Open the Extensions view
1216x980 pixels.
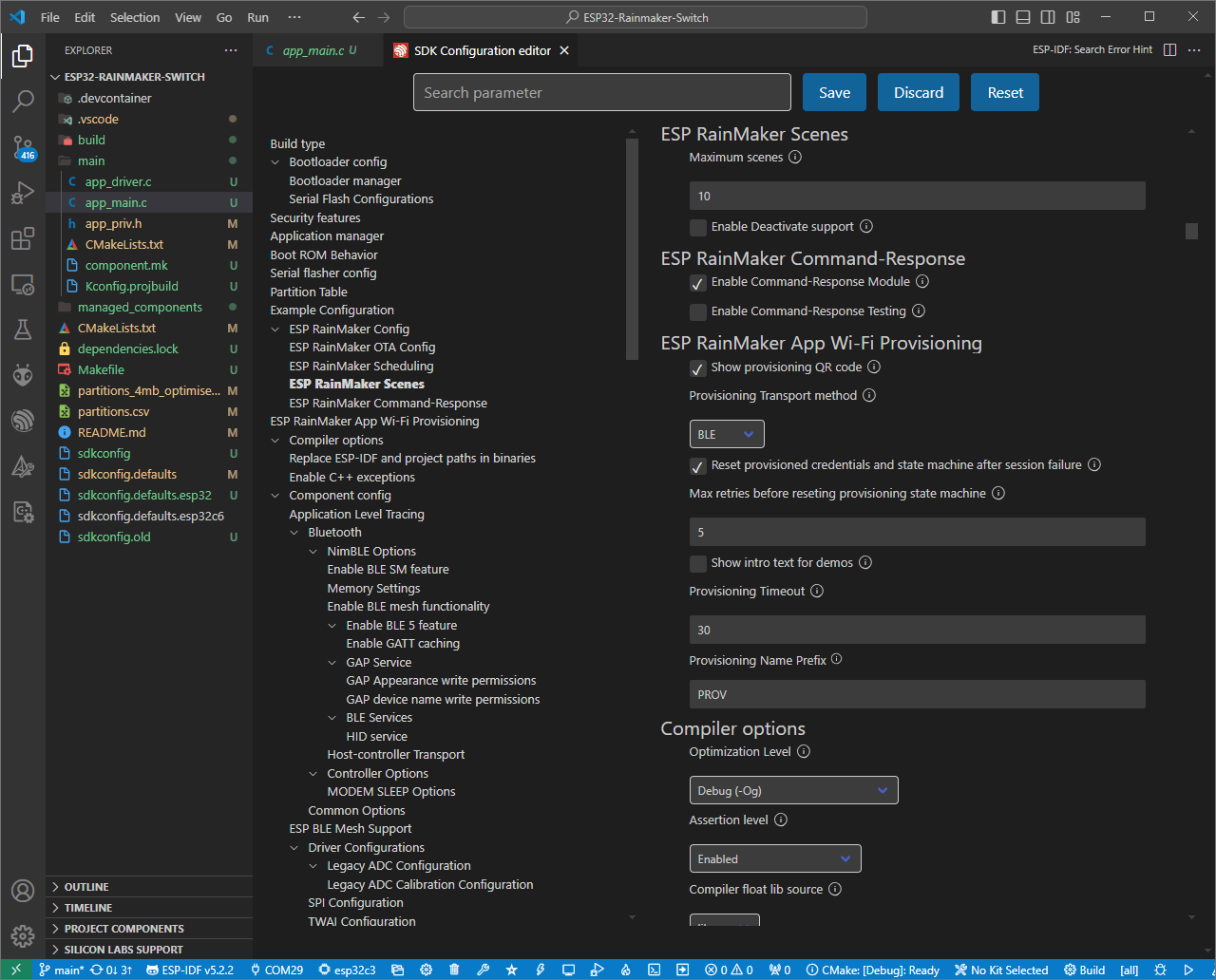tap(23, 238)
